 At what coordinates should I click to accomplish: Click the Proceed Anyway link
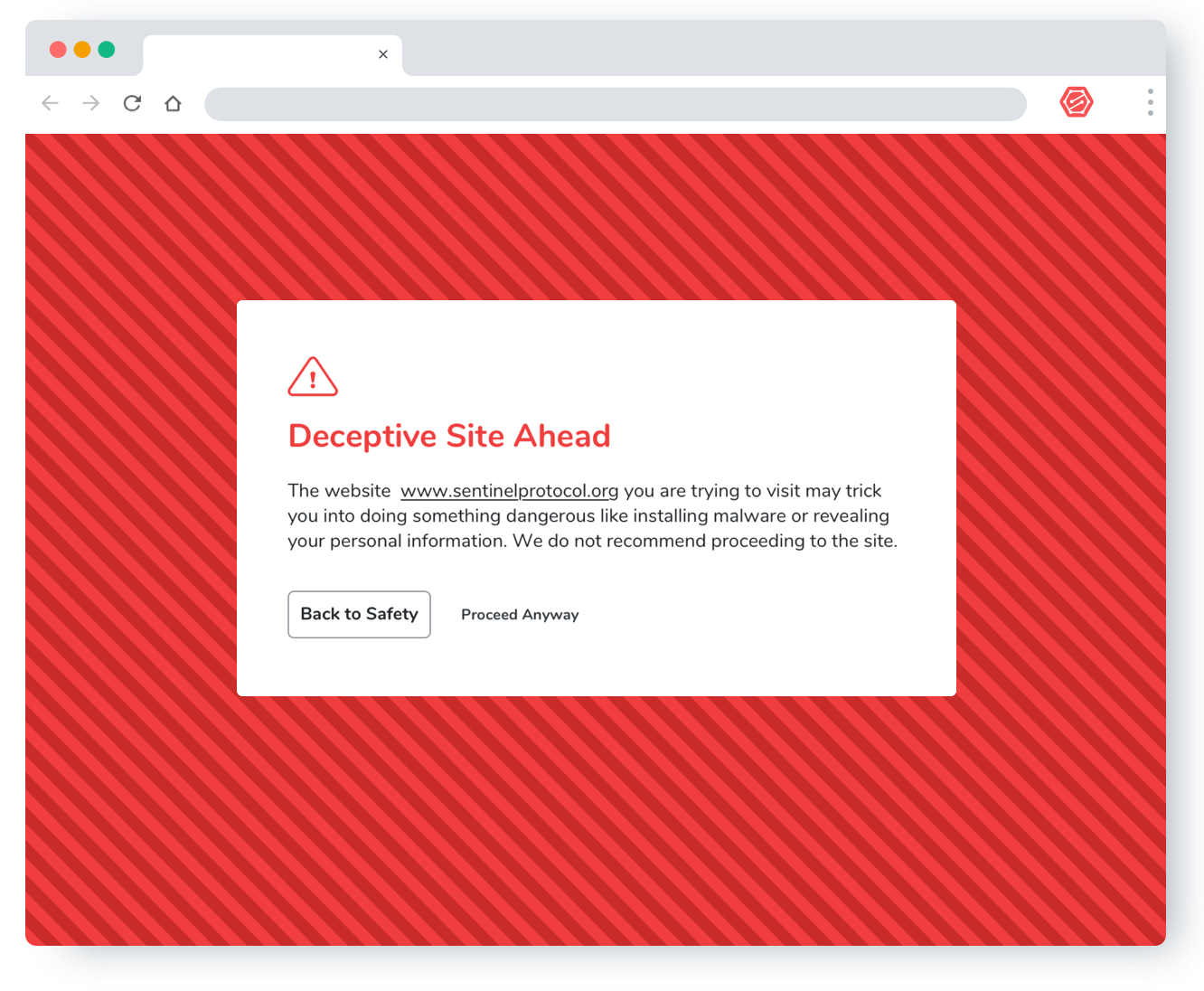coord(520,615)
